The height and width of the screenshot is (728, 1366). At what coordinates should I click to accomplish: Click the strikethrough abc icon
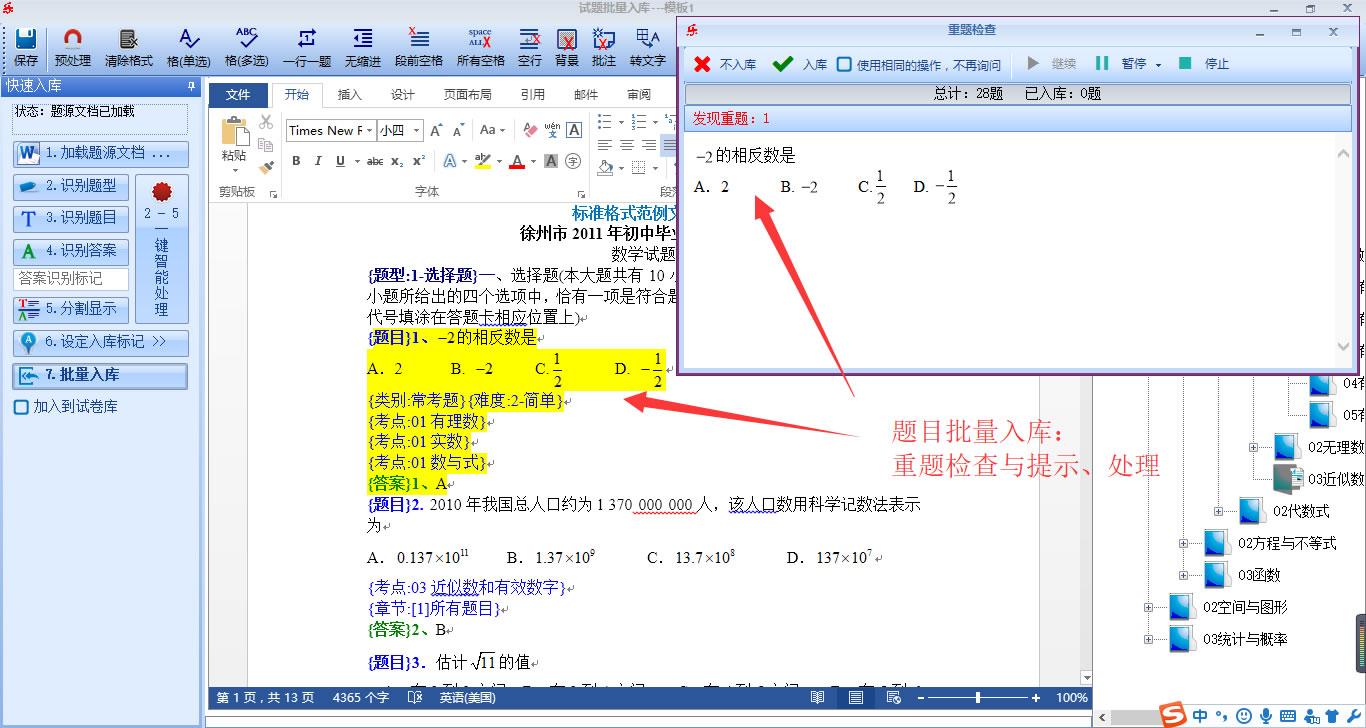[375, 161]
